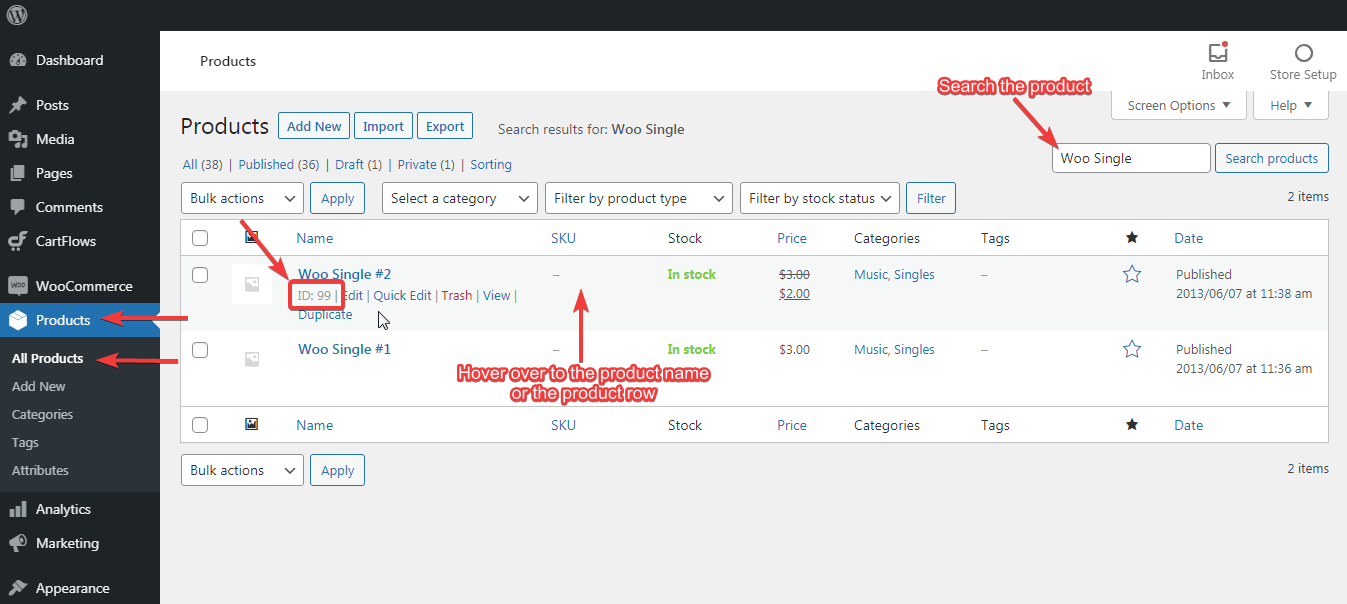Click the WordPress logo in admin bar
The width and height of the screenshot is (1347, 604).
coord(17,15)
